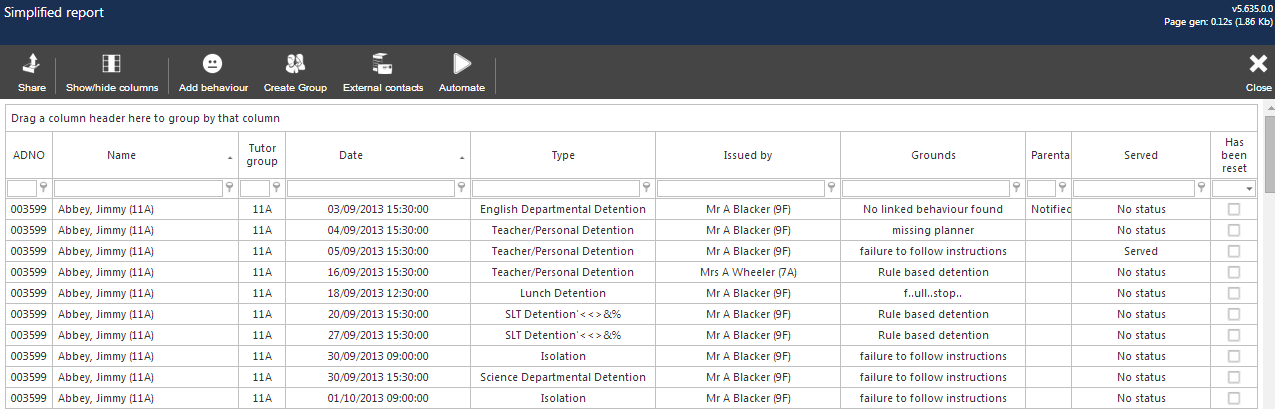
Task: Toggle Has been reset checkbox for Lunch Detention row
Action: [x=1234, y=293]
